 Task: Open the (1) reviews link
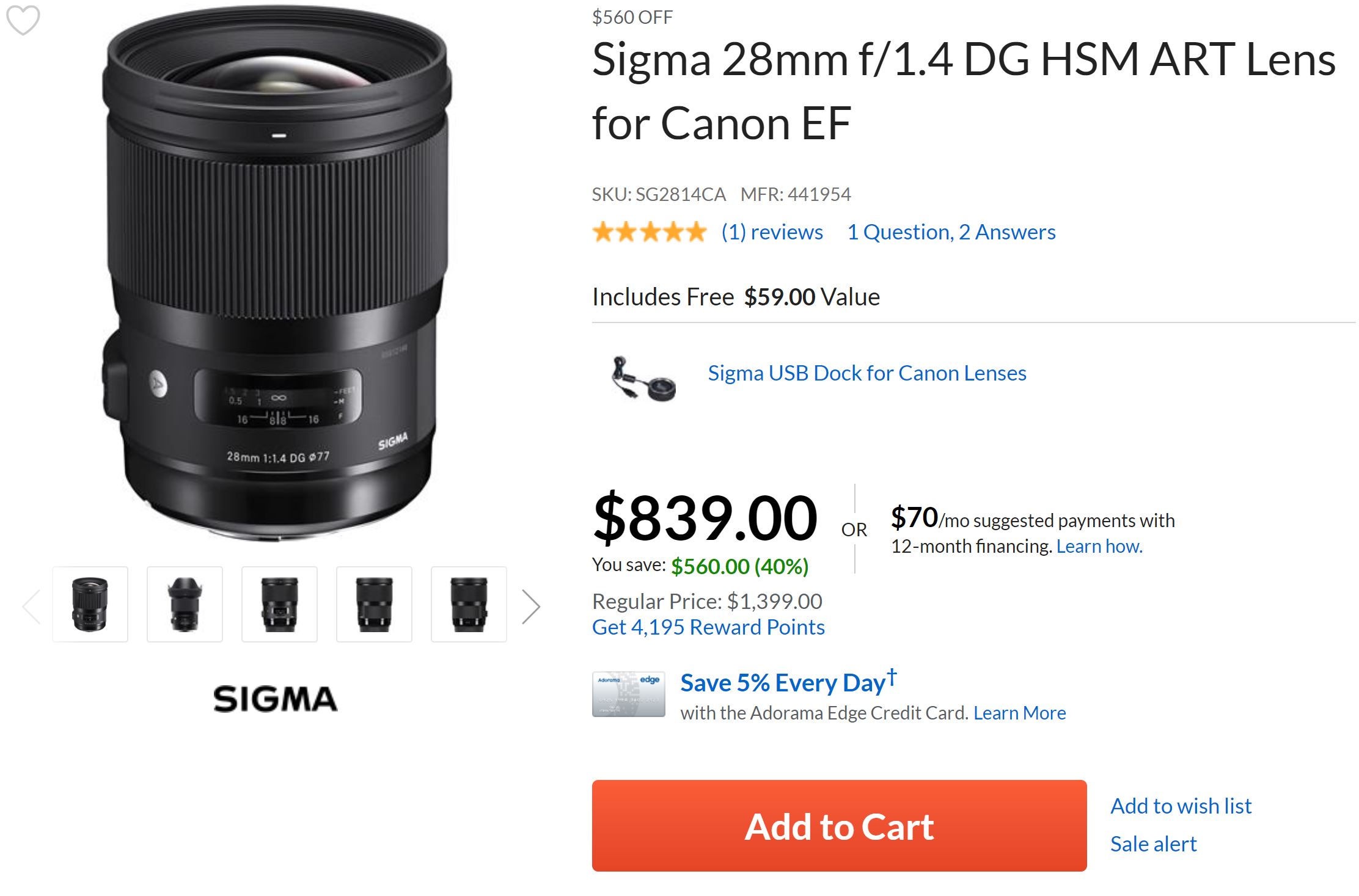pyautogui.click(x=772, y=232)
